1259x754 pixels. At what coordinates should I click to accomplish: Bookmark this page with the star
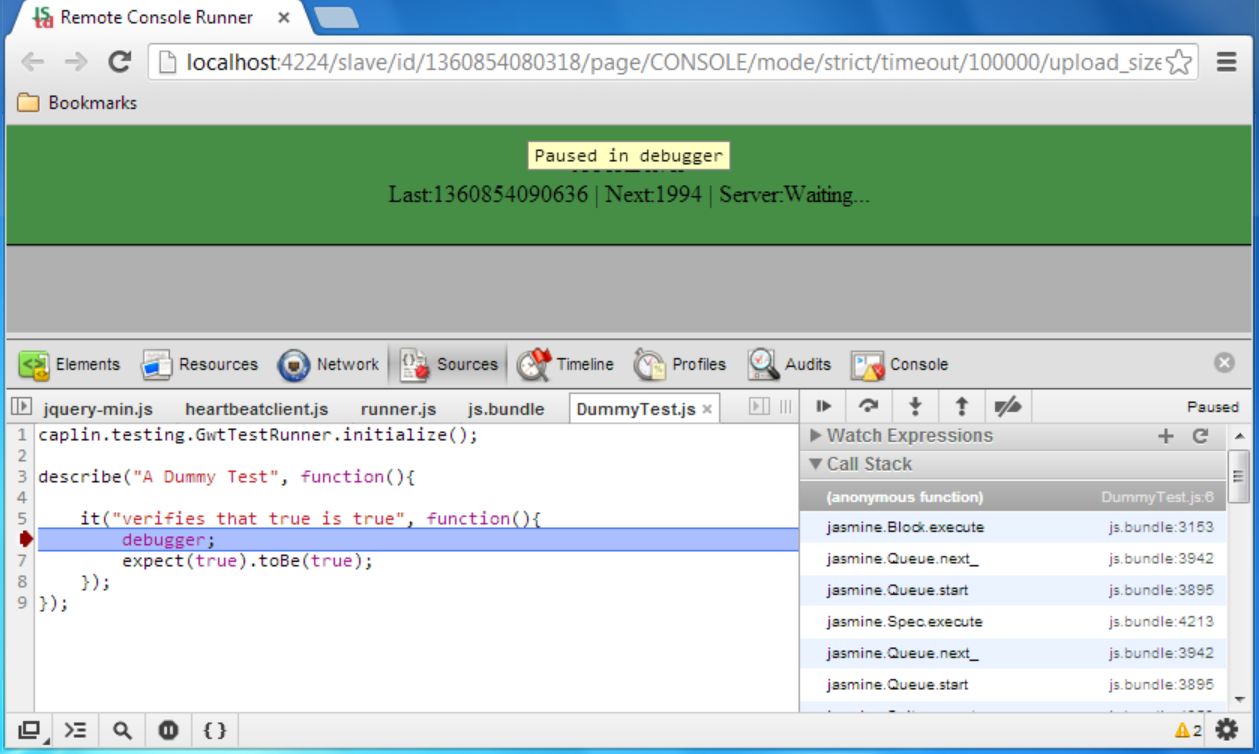[1179, 62]
